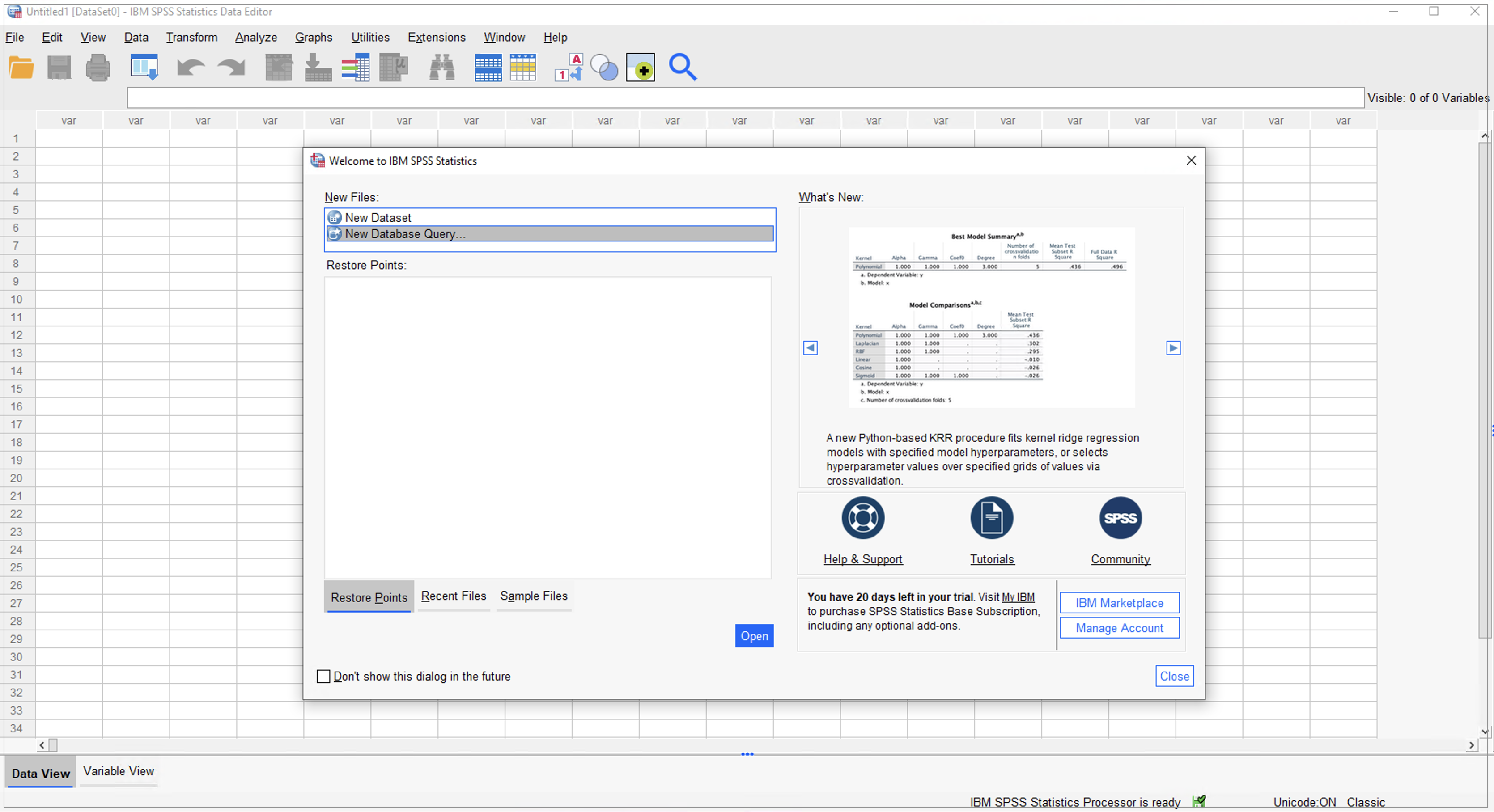Click the processor ready status icon

pyautogui.click(x=1199, y=802)
